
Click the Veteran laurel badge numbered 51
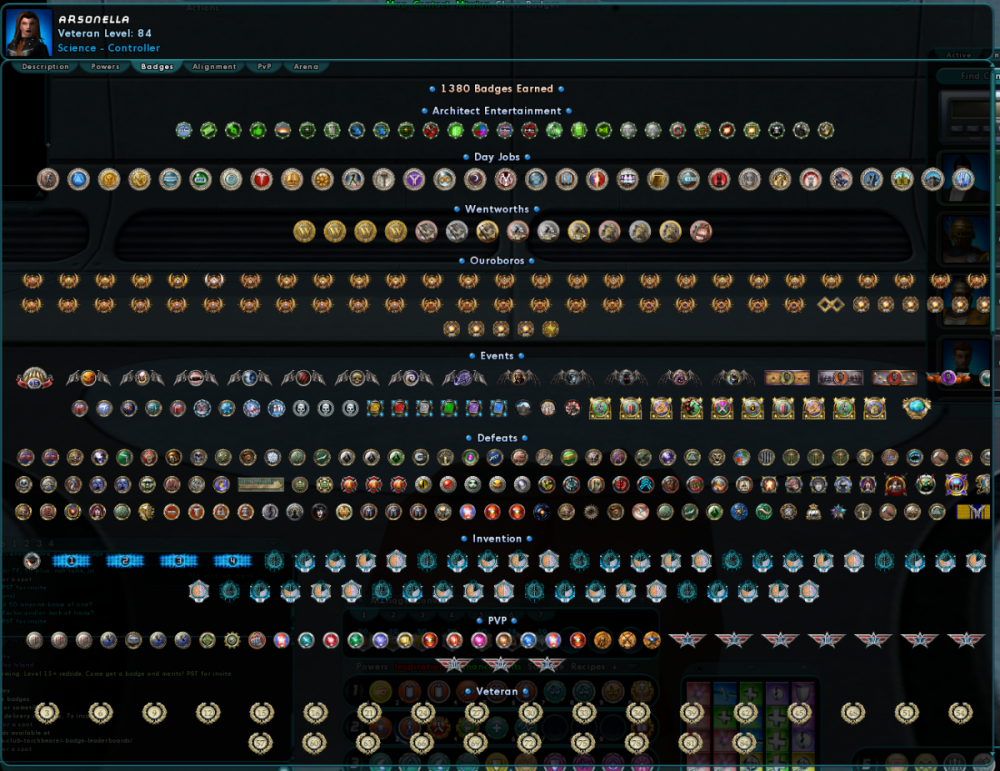[x=907, y=713]
